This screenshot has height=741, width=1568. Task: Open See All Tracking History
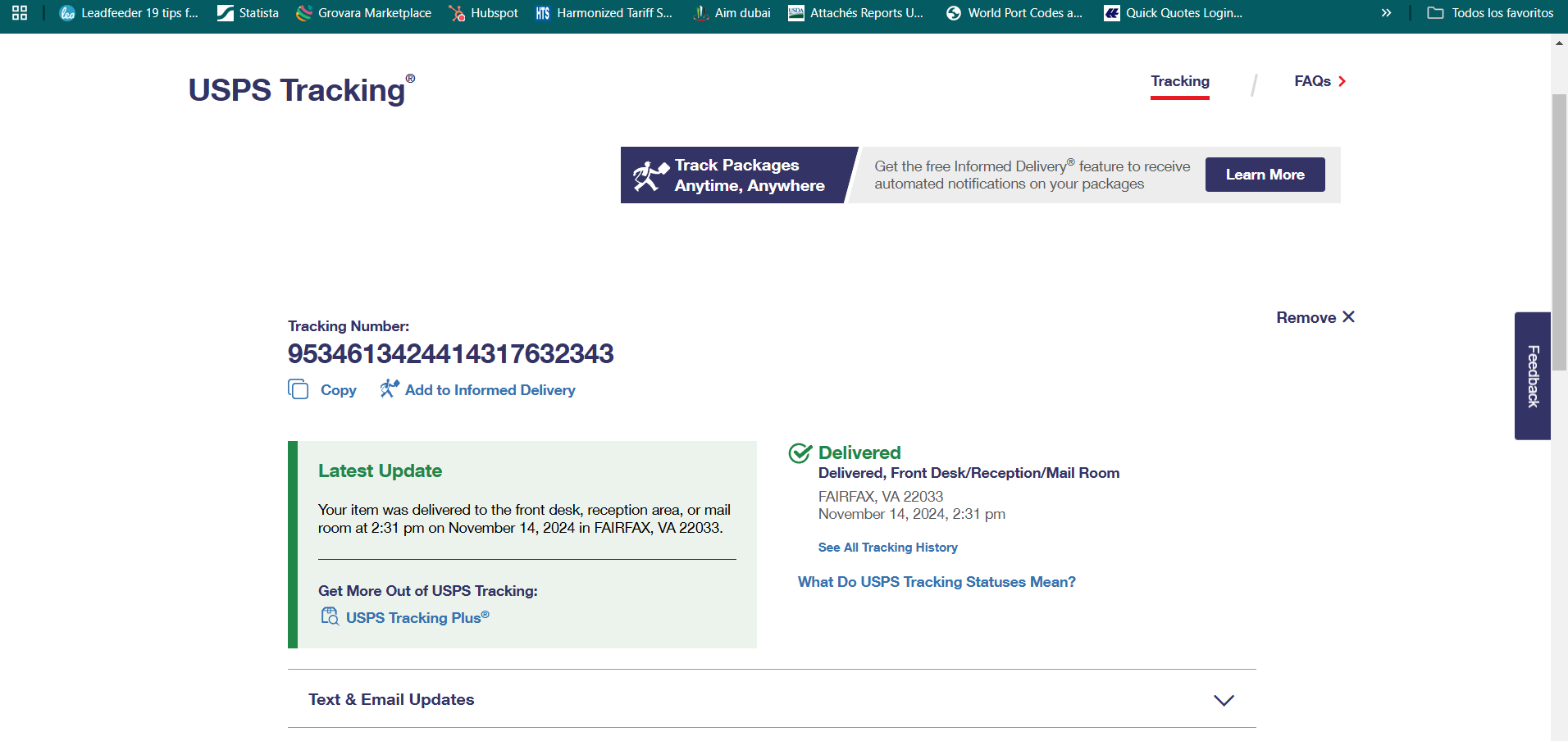pos(887,548)
